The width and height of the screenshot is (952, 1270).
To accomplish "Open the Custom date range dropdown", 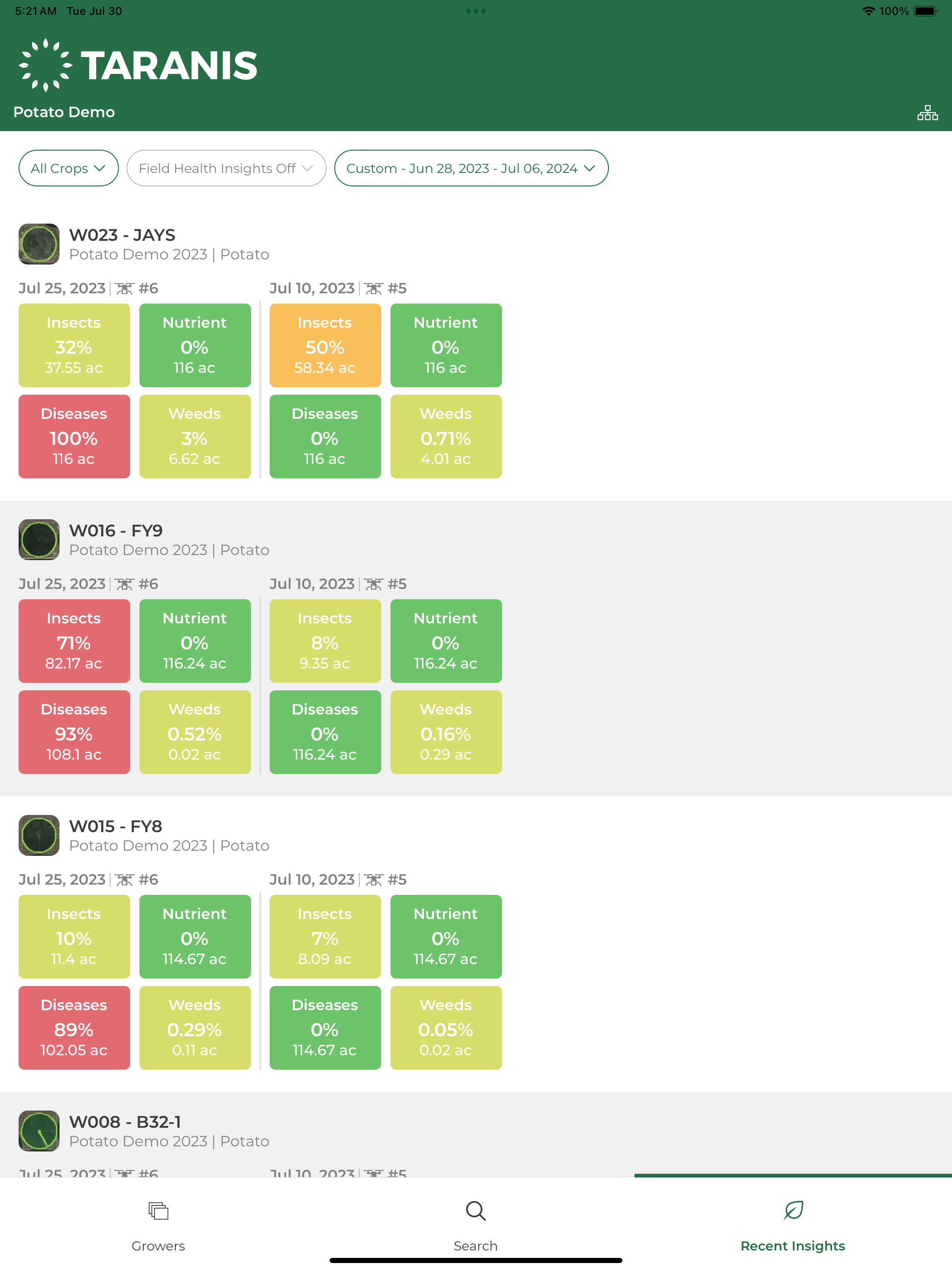I will [471, 168].
